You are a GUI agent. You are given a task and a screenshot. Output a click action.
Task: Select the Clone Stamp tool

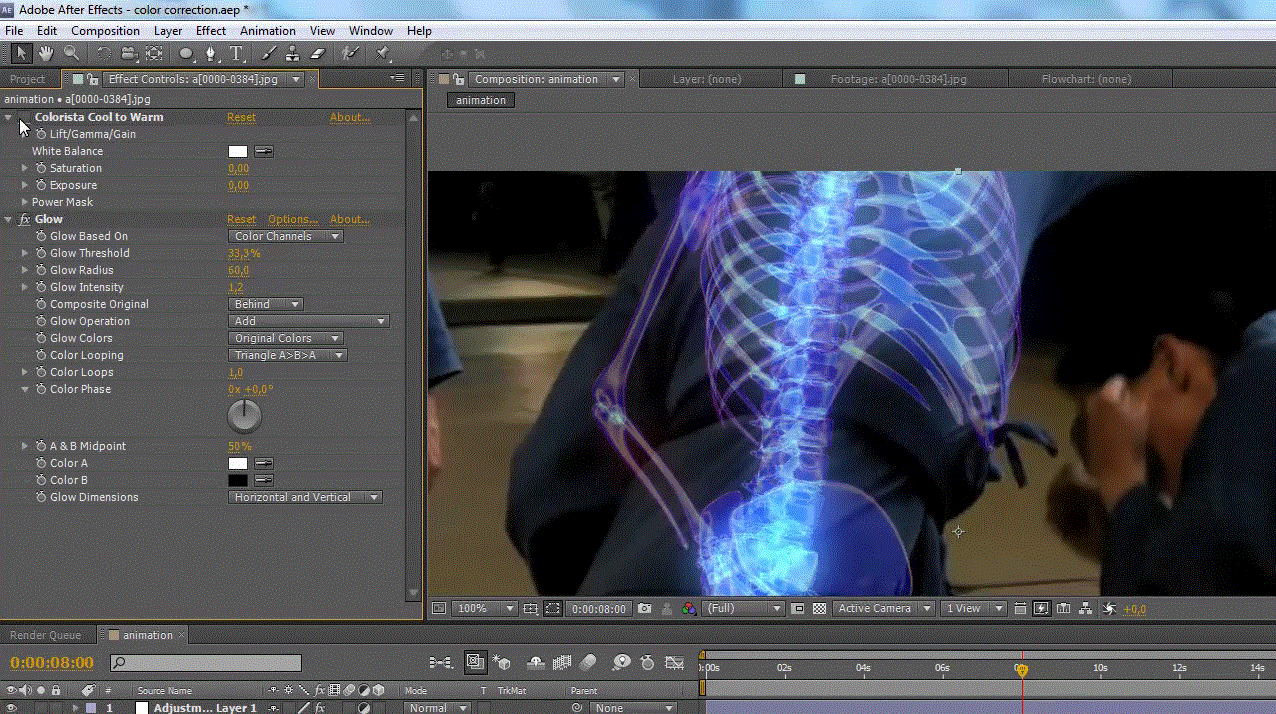(x=292, y=53)
